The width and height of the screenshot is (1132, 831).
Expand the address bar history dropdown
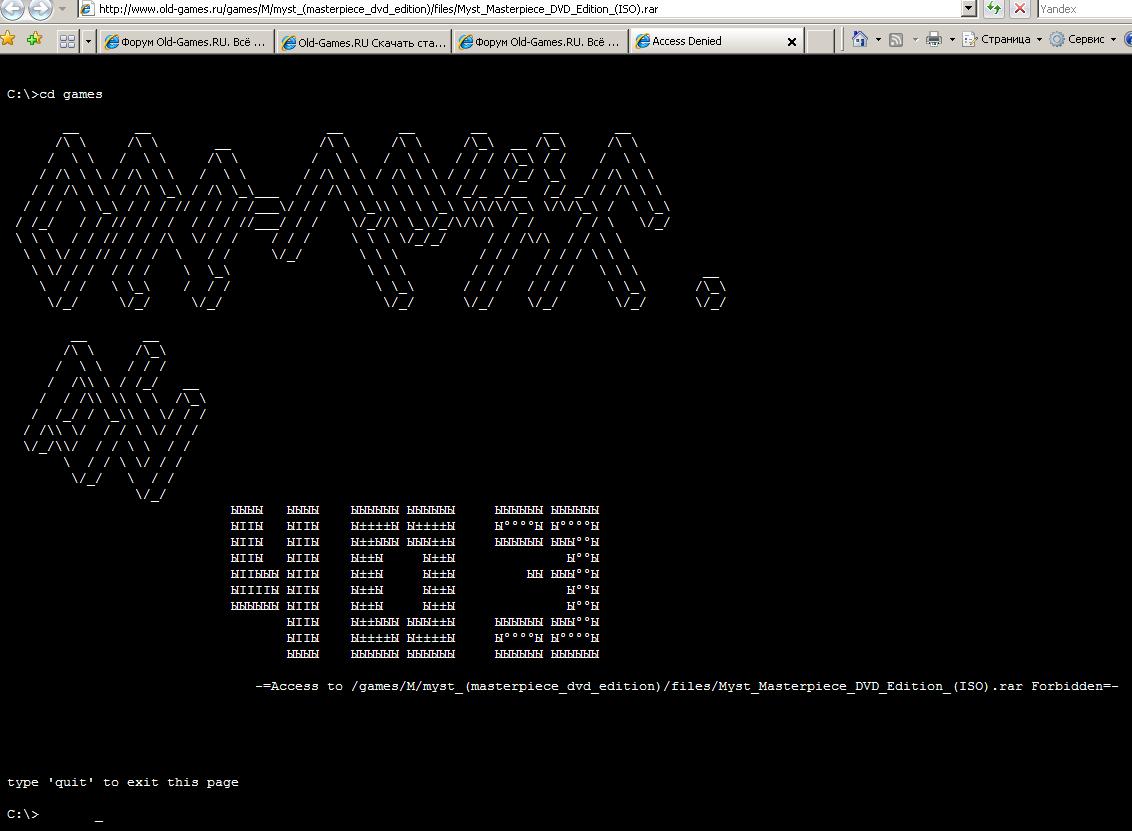(x=969, y=9)
